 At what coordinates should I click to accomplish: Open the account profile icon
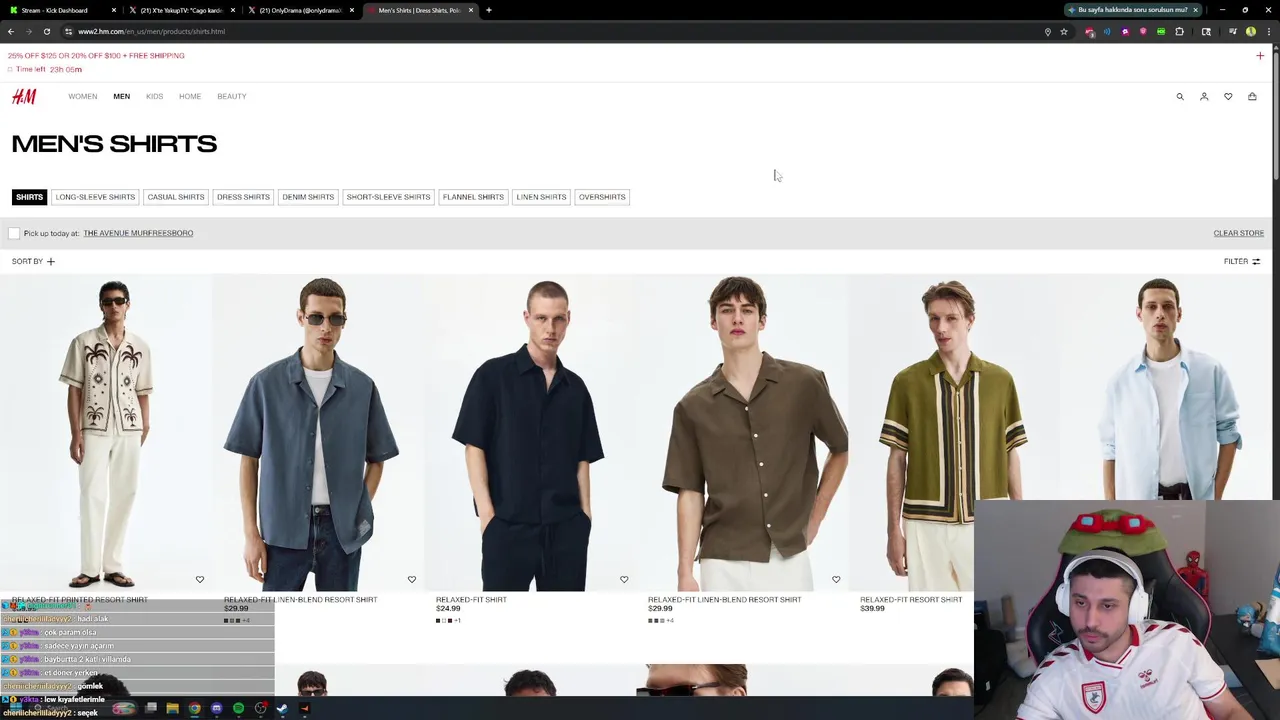(1204, 96)
